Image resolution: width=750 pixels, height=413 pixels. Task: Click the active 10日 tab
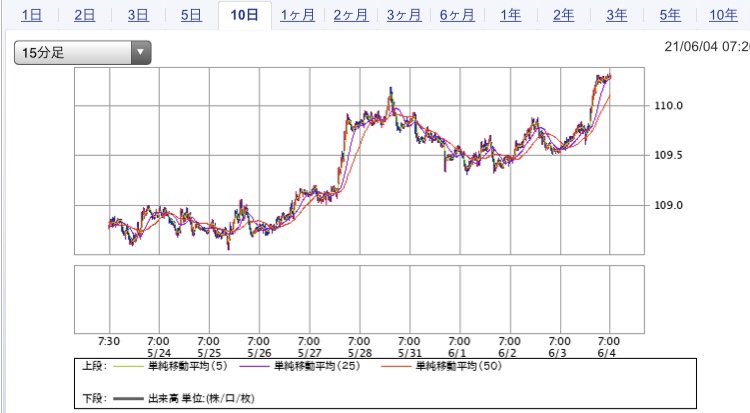[x=244, y=15]
